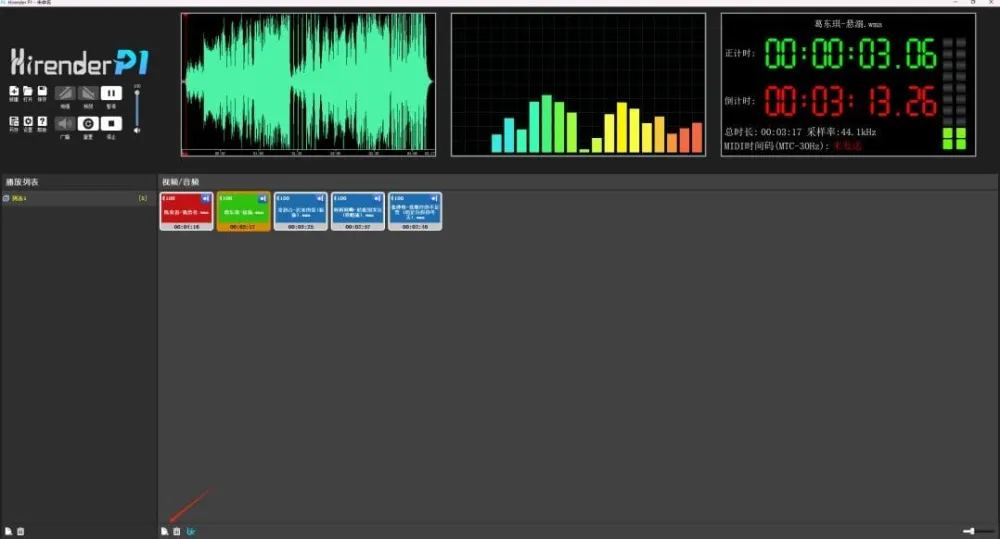Click the Save As icon below New

(x=14, y=122)
